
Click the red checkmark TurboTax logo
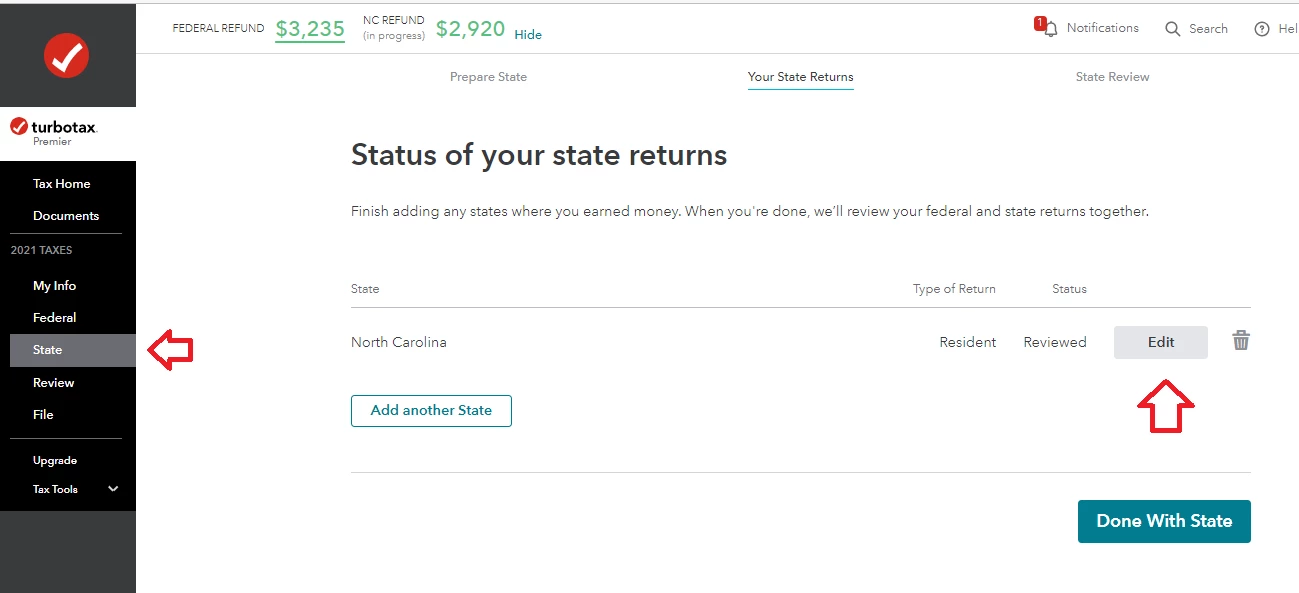click(x=67, y=55)
